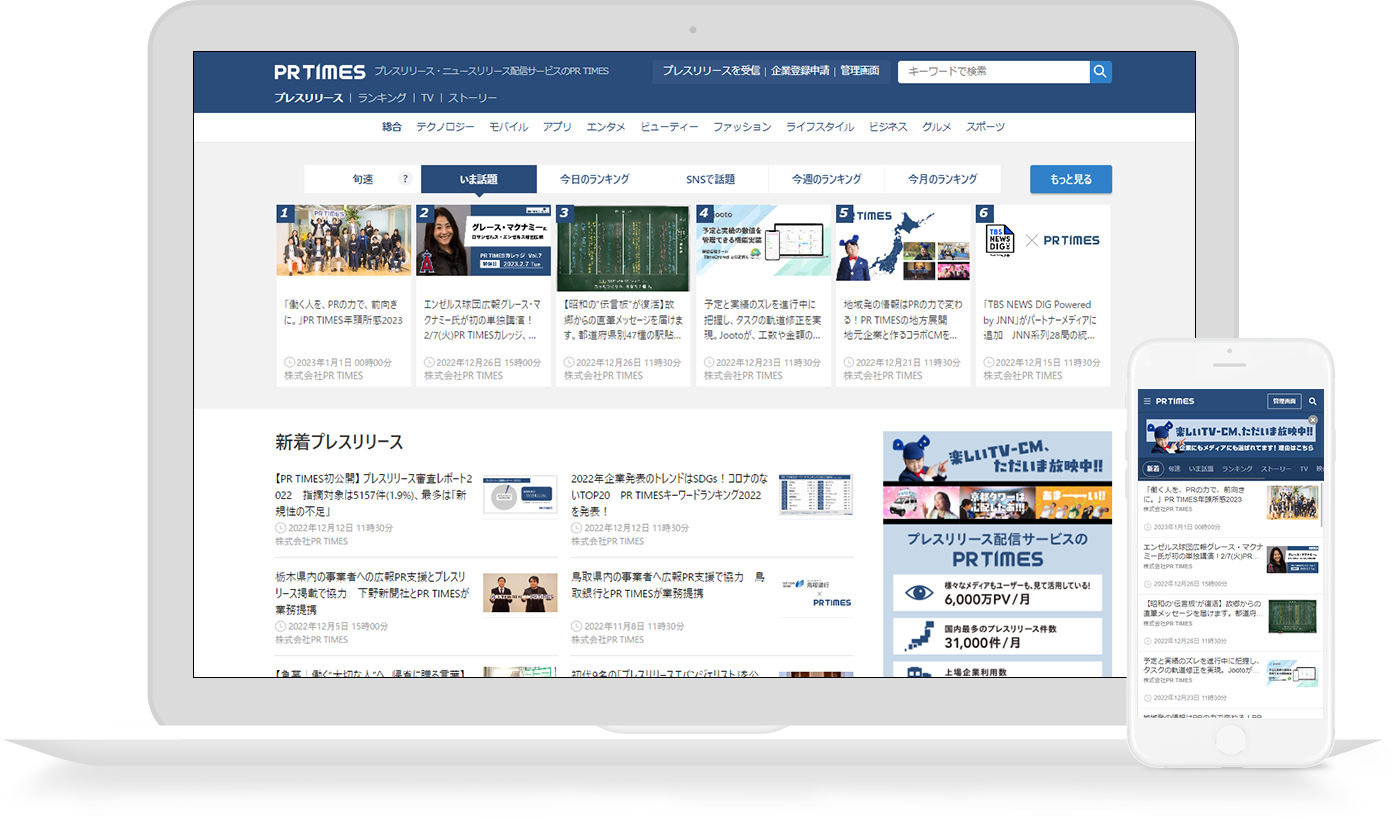This screenshot has height=820, width=1398.
Task: Open the TBS NEWS DIG ranked sixth card
Action: [1043, 296]
